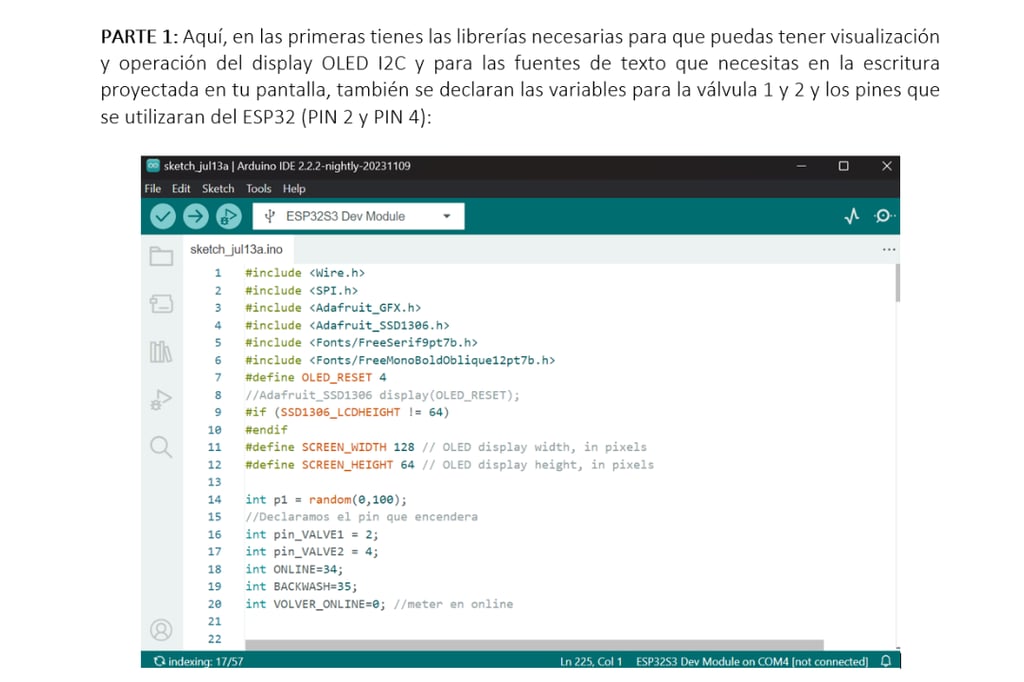Click the FreeMonoBoldOblique12pt7b include line
Screen dimensions: 1024x682
tap(400, 360)
